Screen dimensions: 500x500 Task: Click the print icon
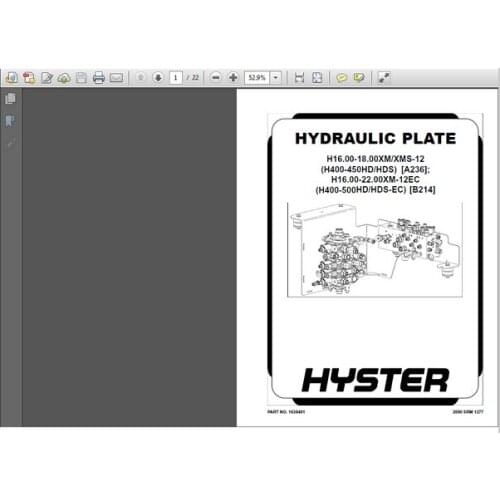pyautogui.click(x=99, y=78)
